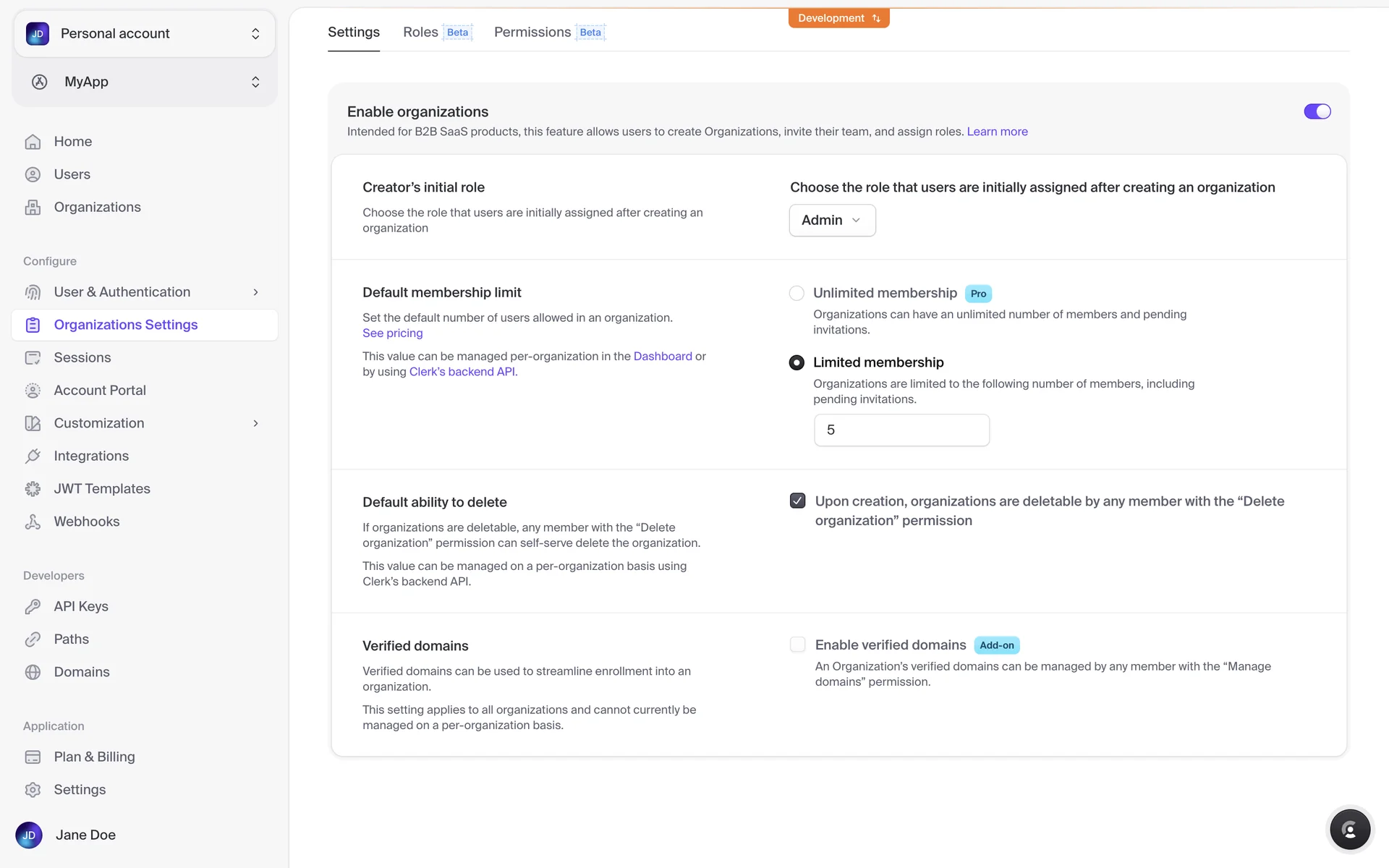This screenshot has width=1389, height=868.
Task: Click the Sessions icon in sidebar
Action: click(33, 357)
